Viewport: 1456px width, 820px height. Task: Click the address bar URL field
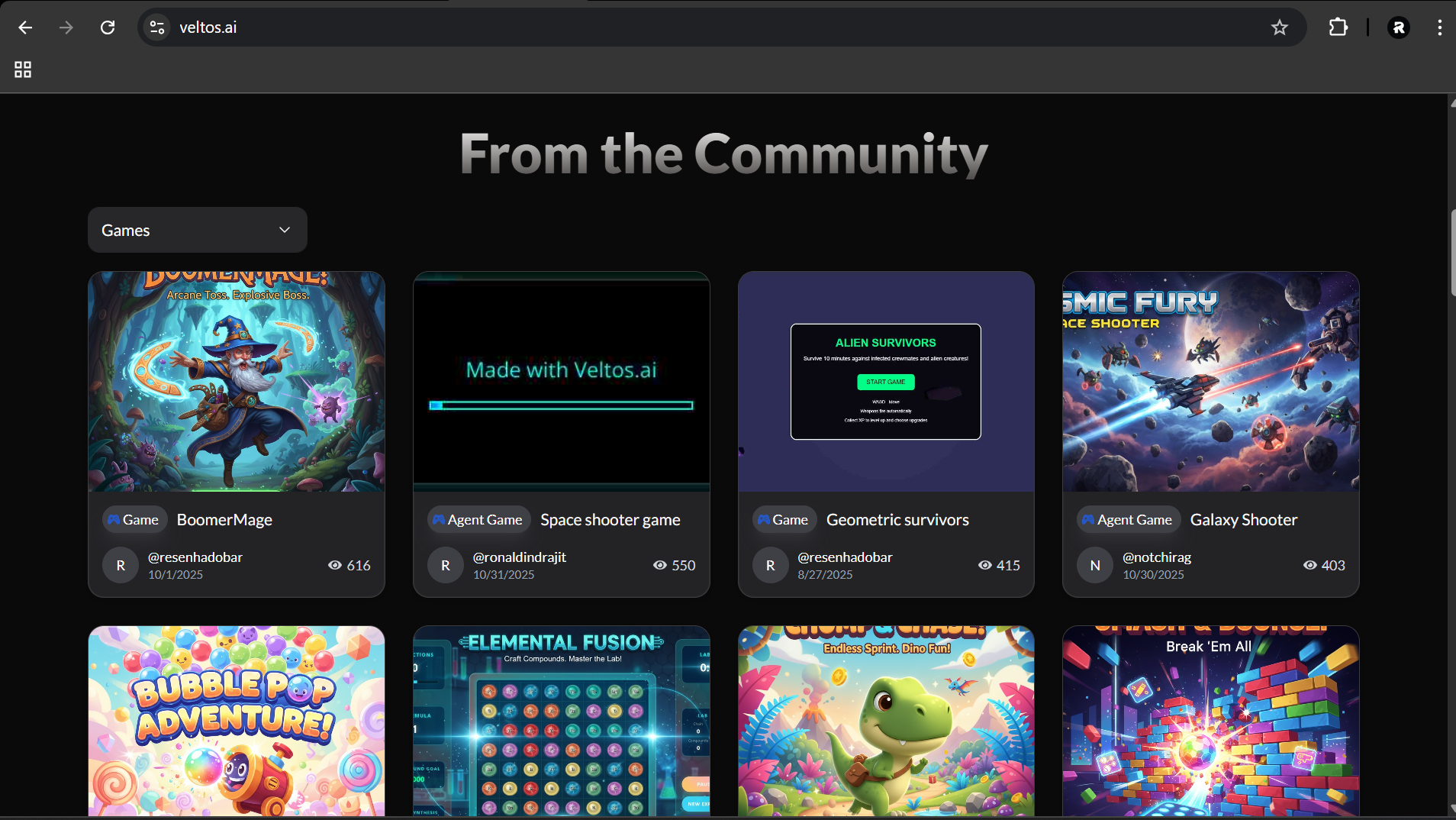coord(687,27)
